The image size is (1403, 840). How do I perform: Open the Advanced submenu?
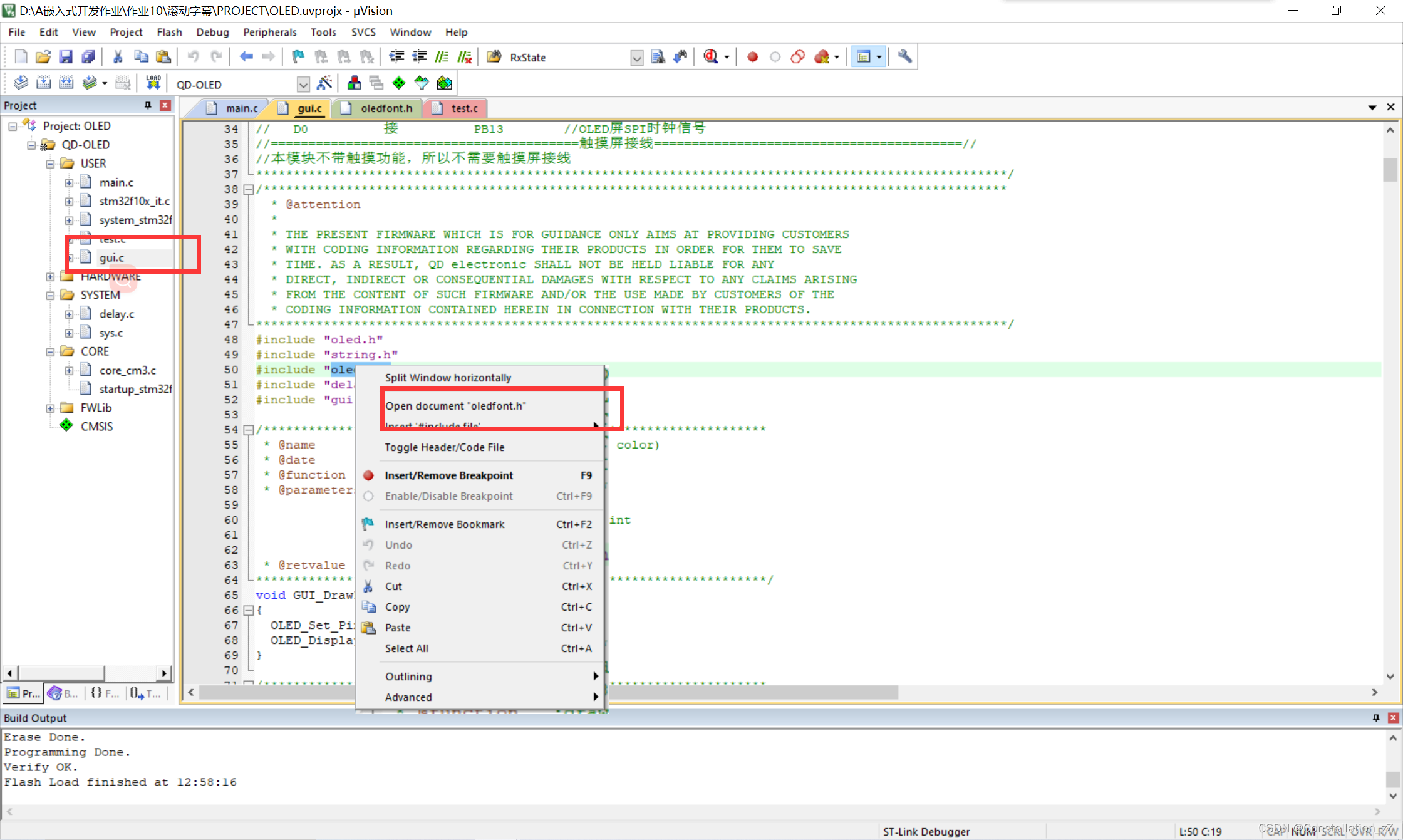coord(480,697)
